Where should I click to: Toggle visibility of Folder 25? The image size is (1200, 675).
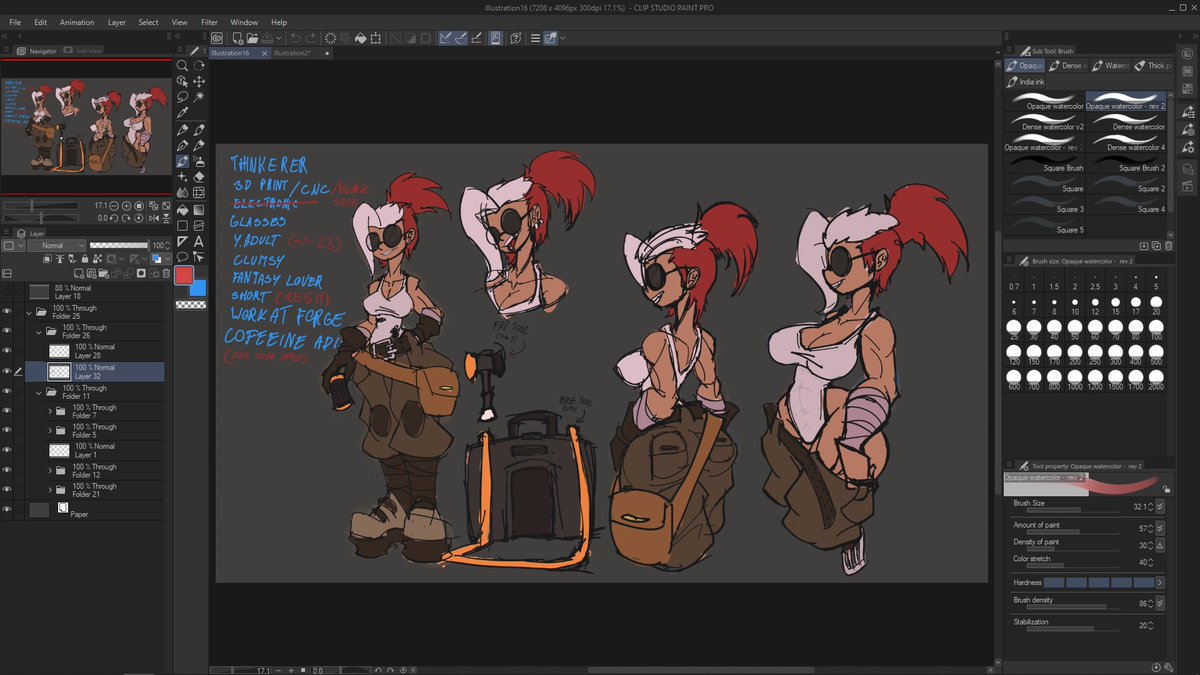(7, 312)
